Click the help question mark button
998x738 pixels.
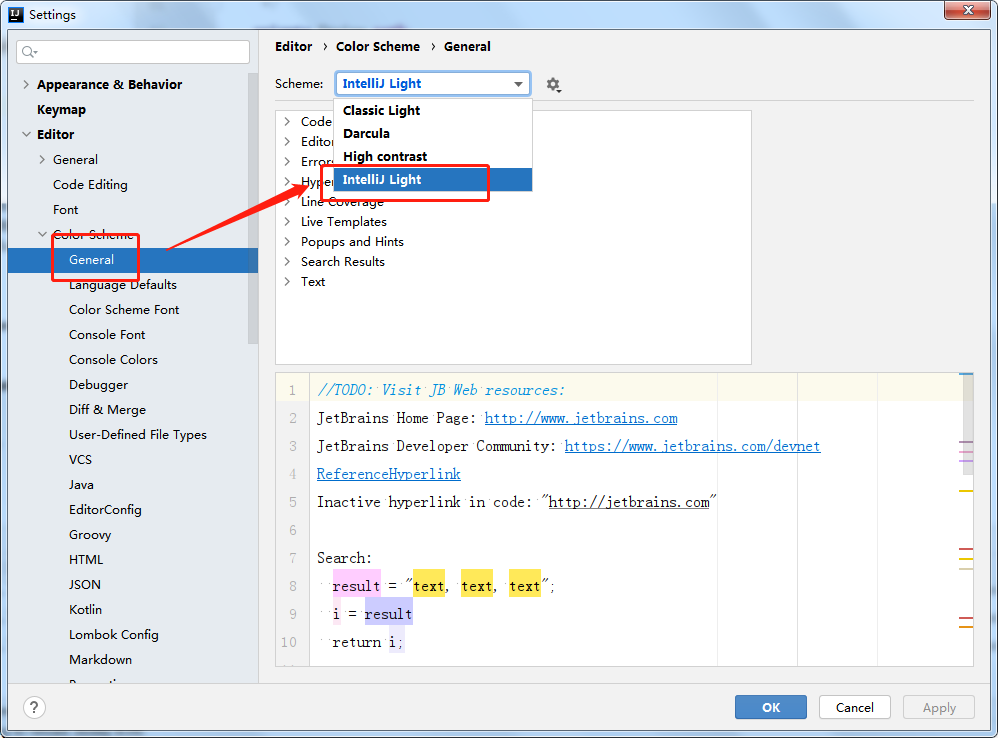[34, 707]
